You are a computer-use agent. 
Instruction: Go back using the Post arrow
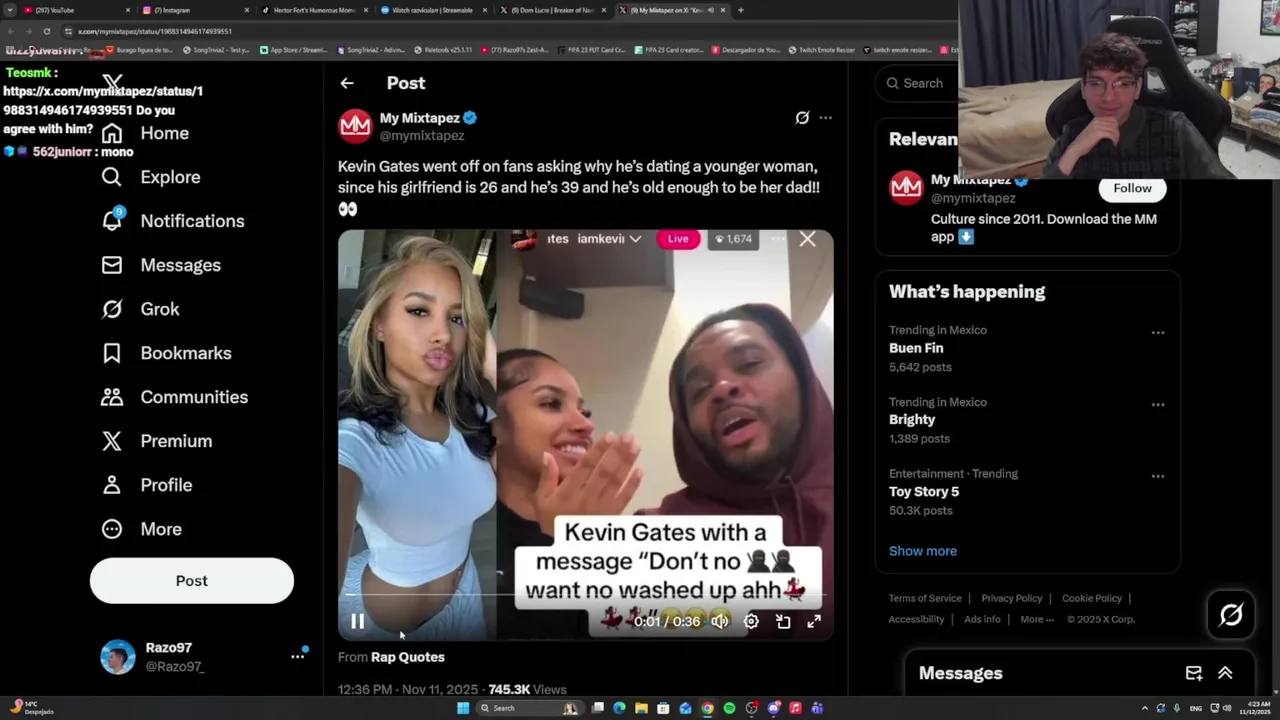(346, 83)
